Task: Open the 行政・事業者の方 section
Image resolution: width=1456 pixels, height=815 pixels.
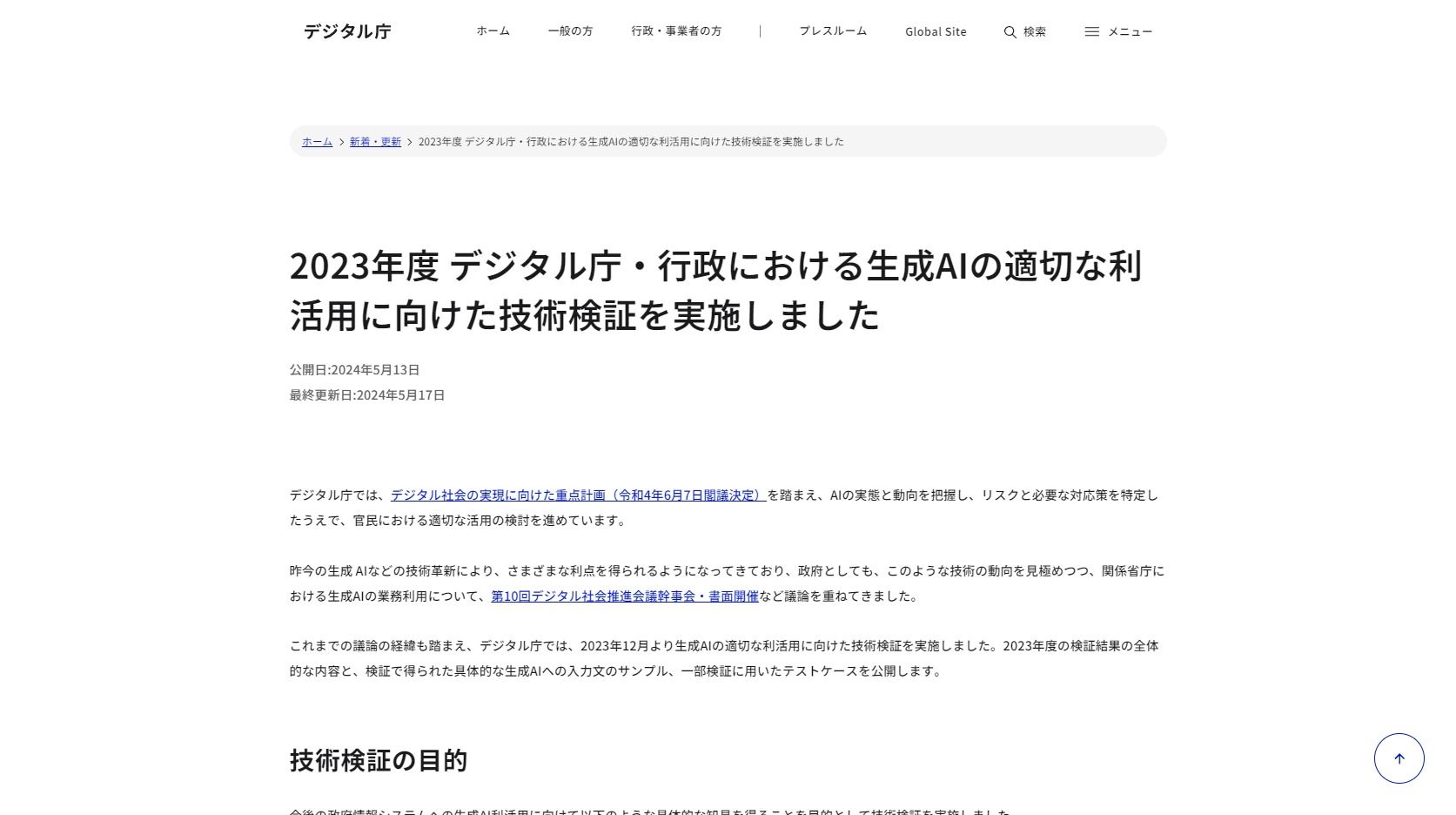Action: tap(677, 31)
